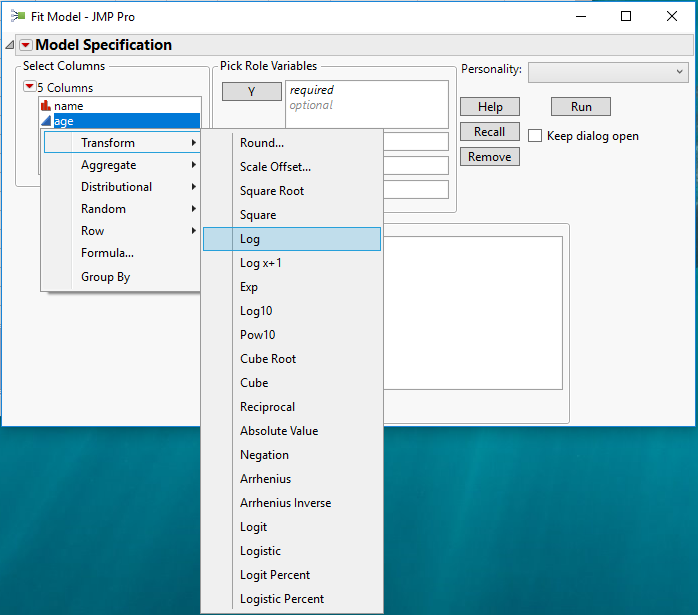698x615 pixels.
Task: Apply the Square Root transform
Action: click(292, 191)
